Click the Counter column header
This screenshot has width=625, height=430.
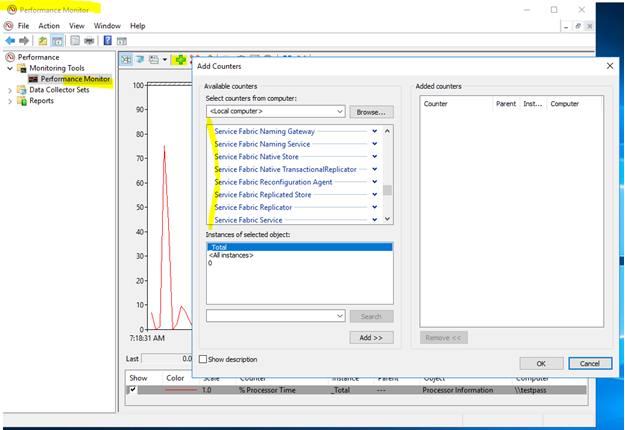pyautogui.click(x=456, y=104)
